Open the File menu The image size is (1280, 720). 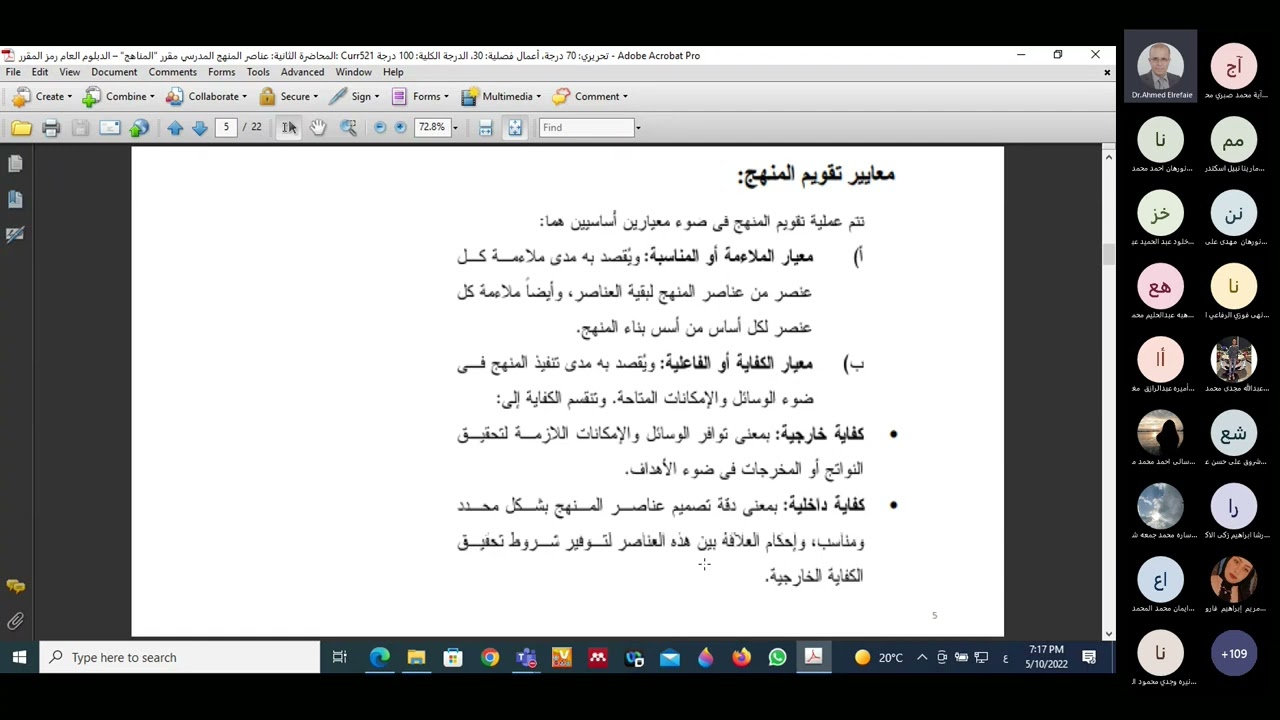(x=13, y=72)
